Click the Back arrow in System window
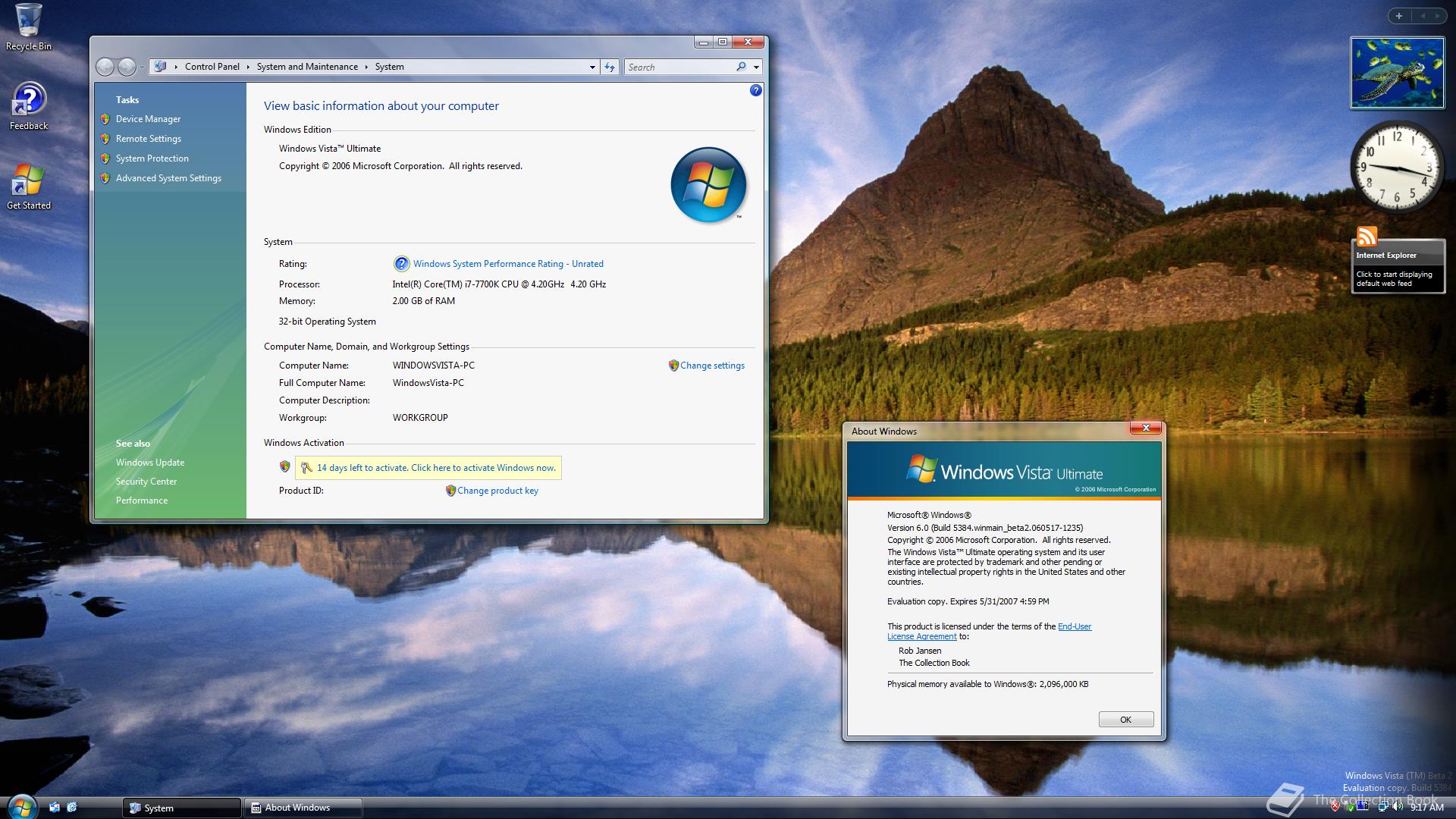The width and height of the screenshot is (1456, 819). pyautogui.click(x=105, y=67)
